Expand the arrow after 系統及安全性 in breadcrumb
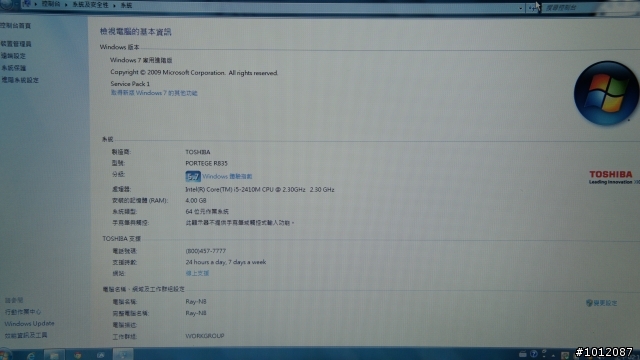This screenshot has width=640, height=360. point(114,5)
